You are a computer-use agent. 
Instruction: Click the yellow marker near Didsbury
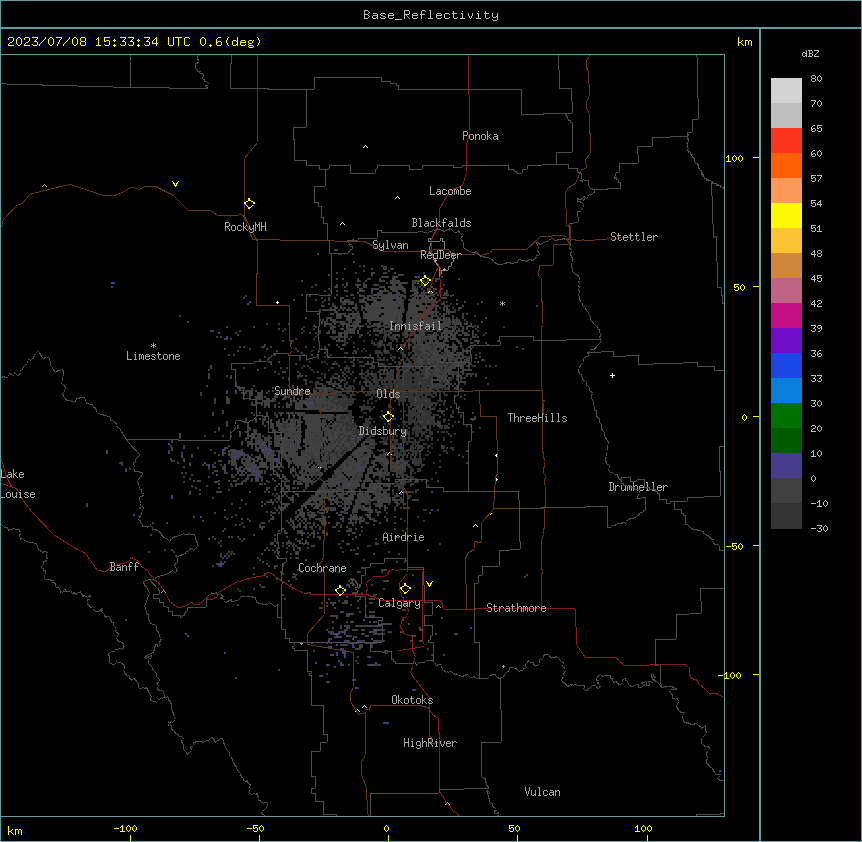coord(388,417)
